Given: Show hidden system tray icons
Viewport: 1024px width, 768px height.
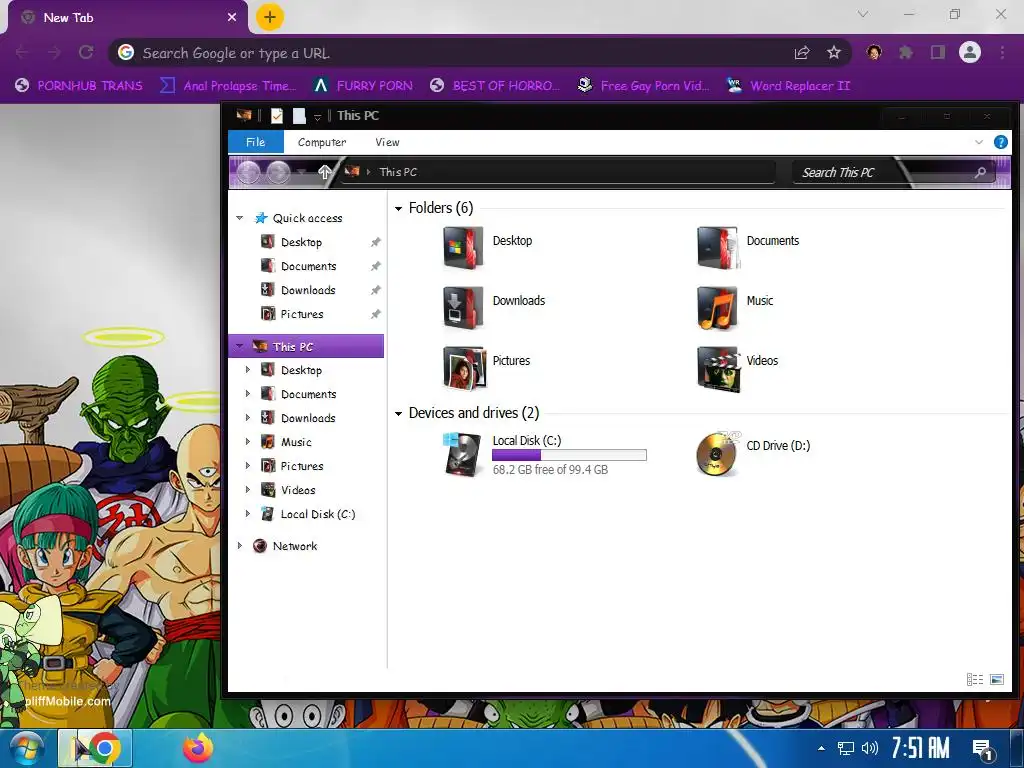Looking at the screenshot, I should pyautogui.click(x=822, y=748).
